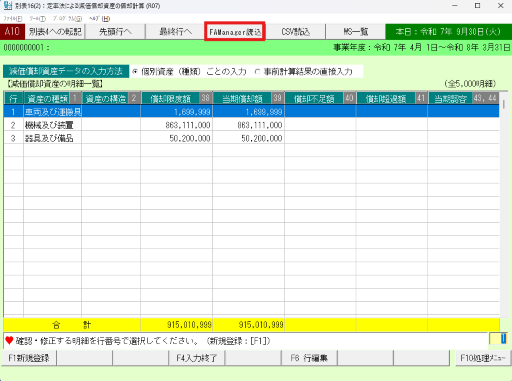Click the 当期償却額 column header
This screenshot has height=381, width=512.
248,98
